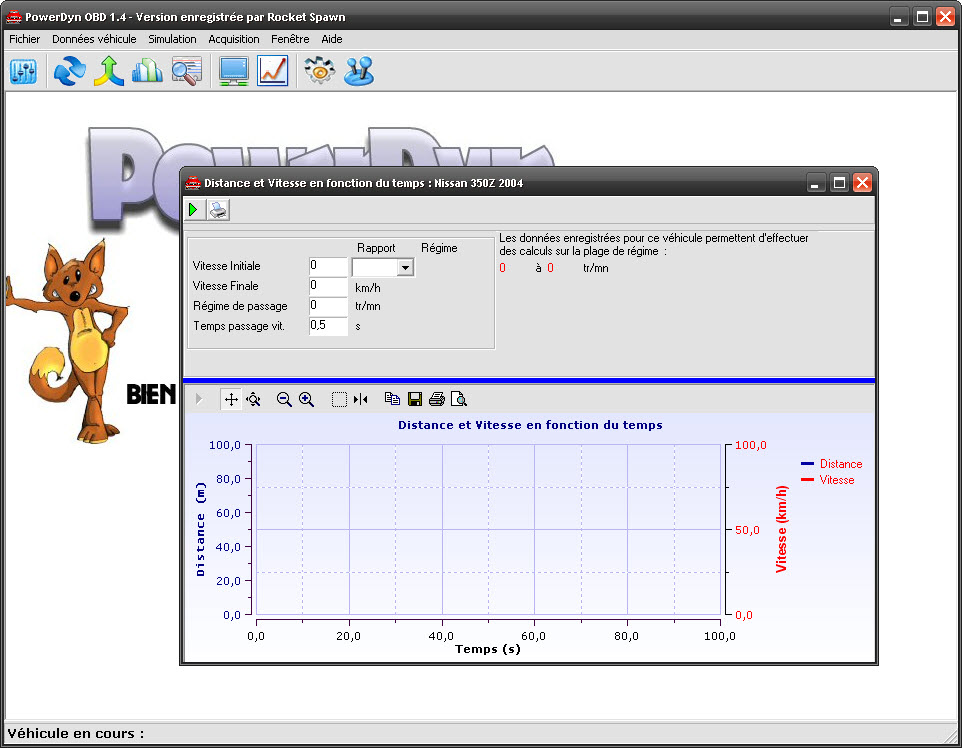Viewport: 962px width, 748px height.
Task: Open the Acquisition menu
Action: tap(234, 39)
